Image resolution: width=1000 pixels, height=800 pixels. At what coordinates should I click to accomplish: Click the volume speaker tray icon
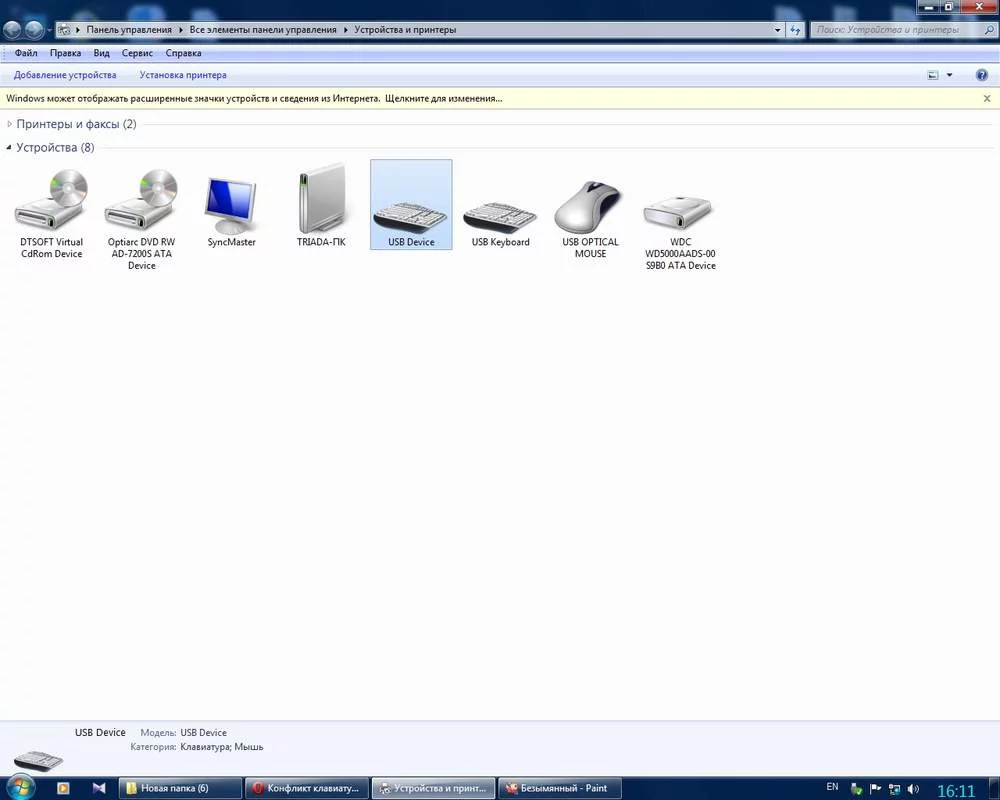coord(913,789)
